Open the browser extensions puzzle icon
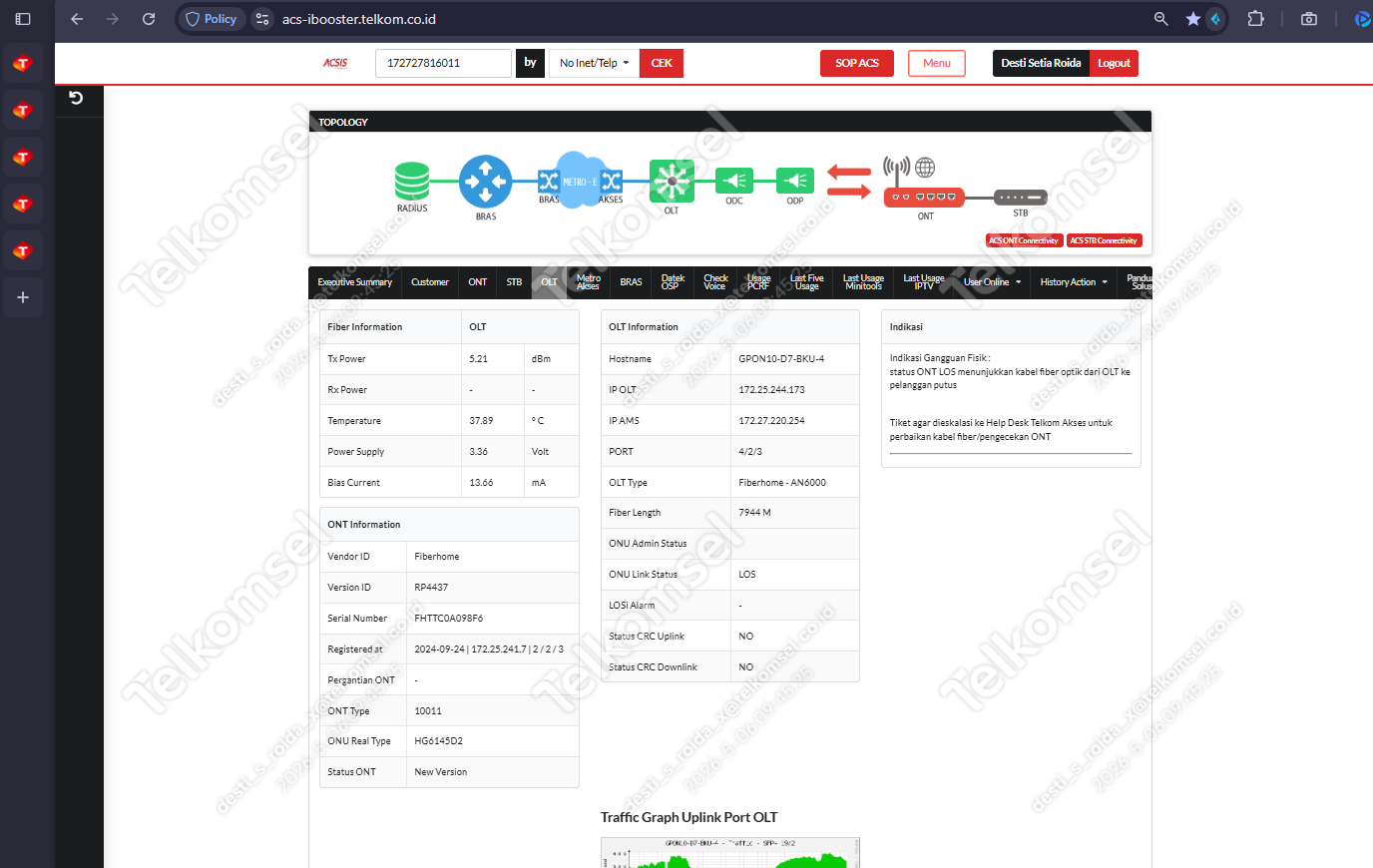Screen dimensions: 1373x868 pyautogui.click(x=1256, y=19)
